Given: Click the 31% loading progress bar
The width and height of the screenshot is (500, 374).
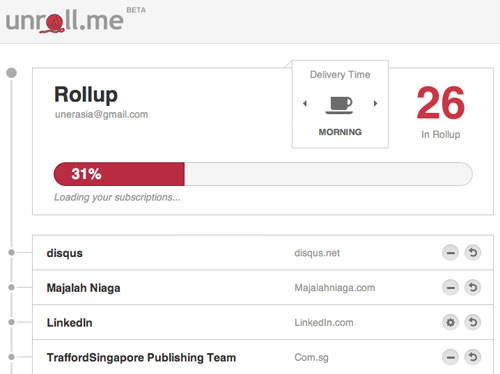Looking at the screenshot, I should click(x=263, y=174).
